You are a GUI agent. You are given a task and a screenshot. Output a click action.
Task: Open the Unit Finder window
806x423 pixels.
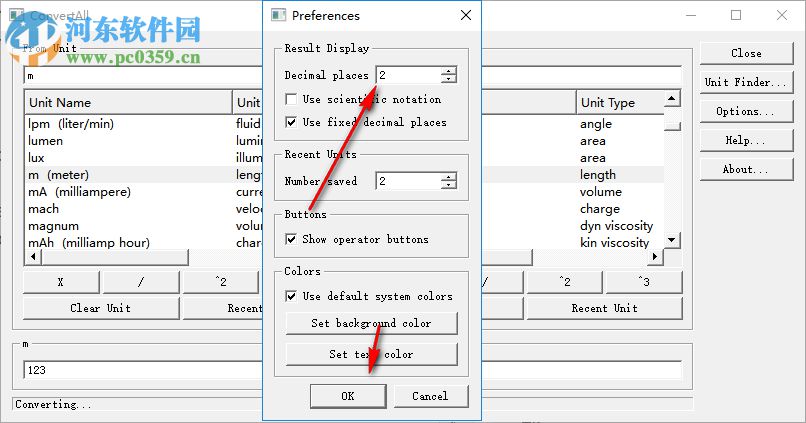(745, 82)
